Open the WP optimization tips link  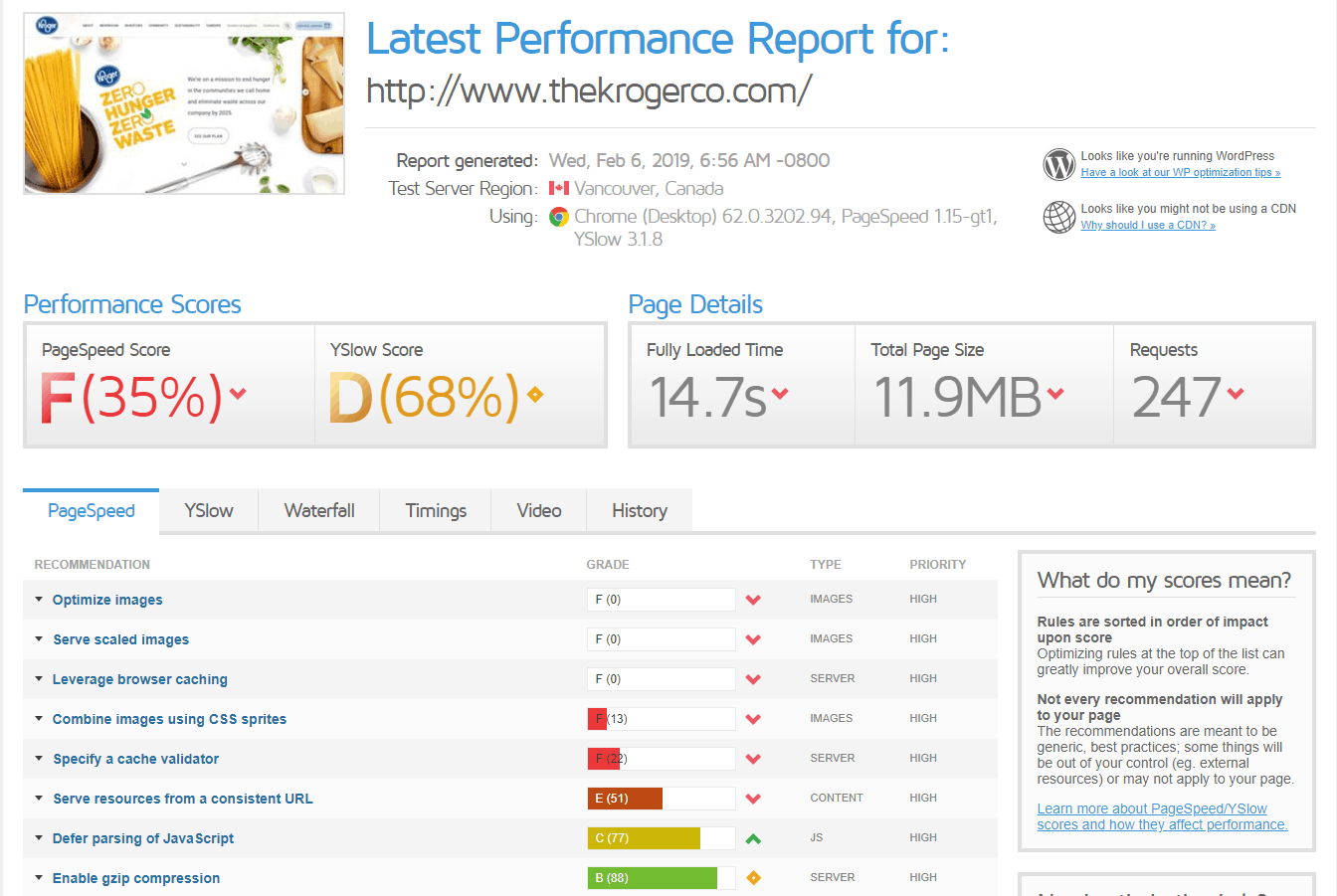click(x=1181, y=172)
